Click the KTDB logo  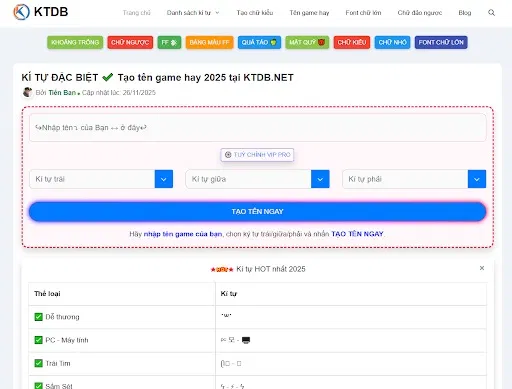[41, 12]
